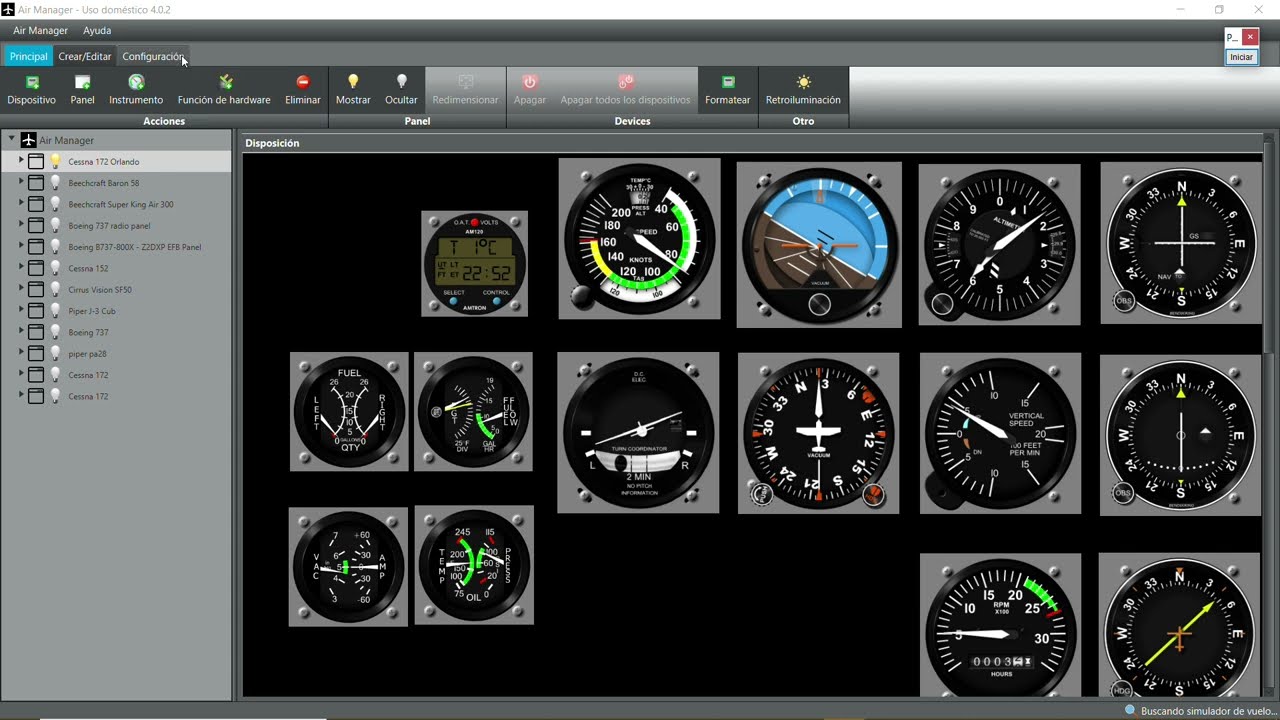Select the altimeter instrument
Screen dimensions: 1280x720
coord(1000,245)
